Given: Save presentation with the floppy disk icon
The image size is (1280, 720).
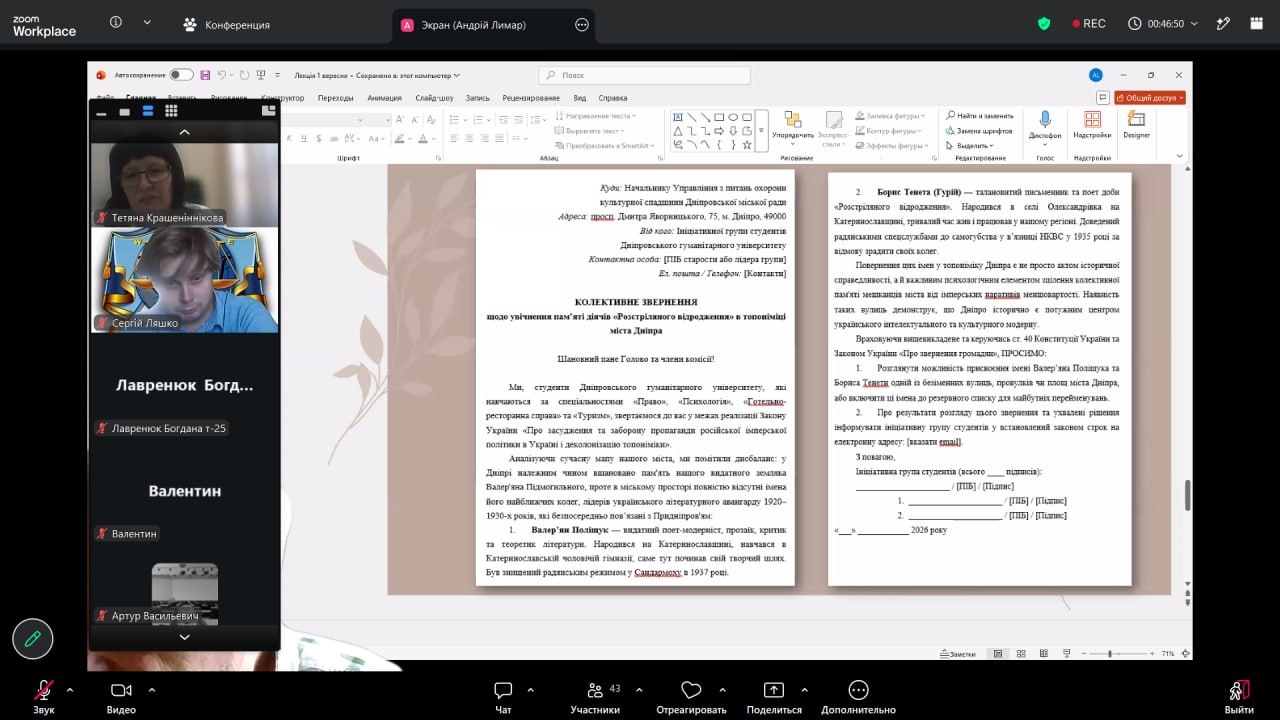Looking at the screenshot, I should pyautogui.click(x=205, y=75).
